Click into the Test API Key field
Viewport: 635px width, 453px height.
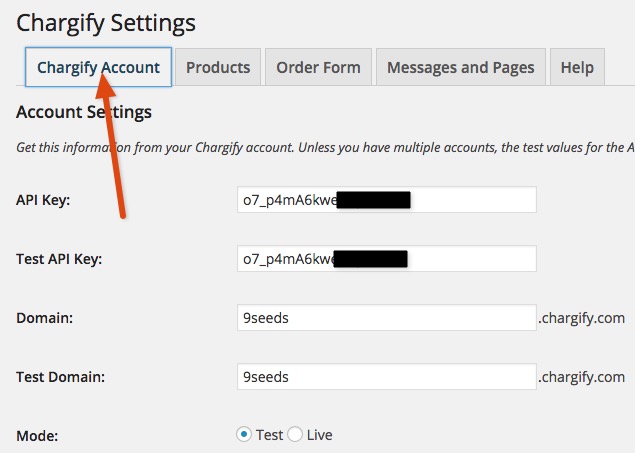(387, 259)
